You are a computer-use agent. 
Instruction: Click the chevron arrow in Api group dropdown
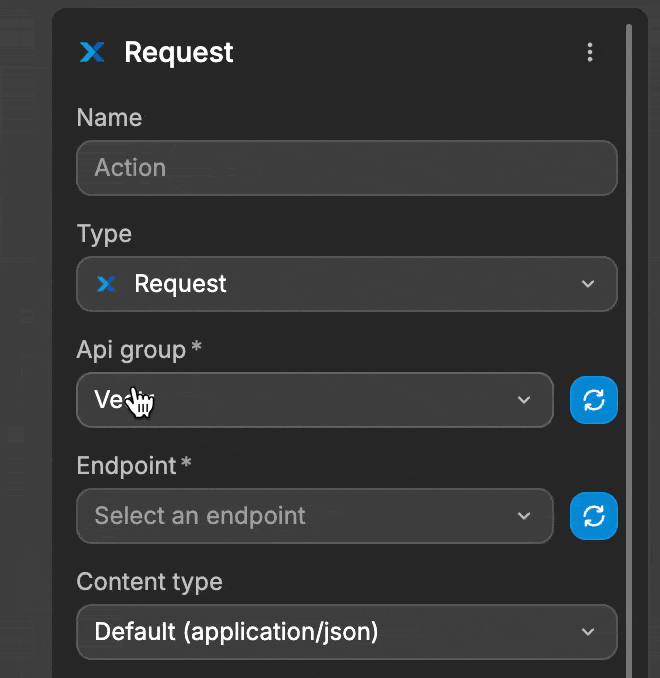tap(523, 400)
